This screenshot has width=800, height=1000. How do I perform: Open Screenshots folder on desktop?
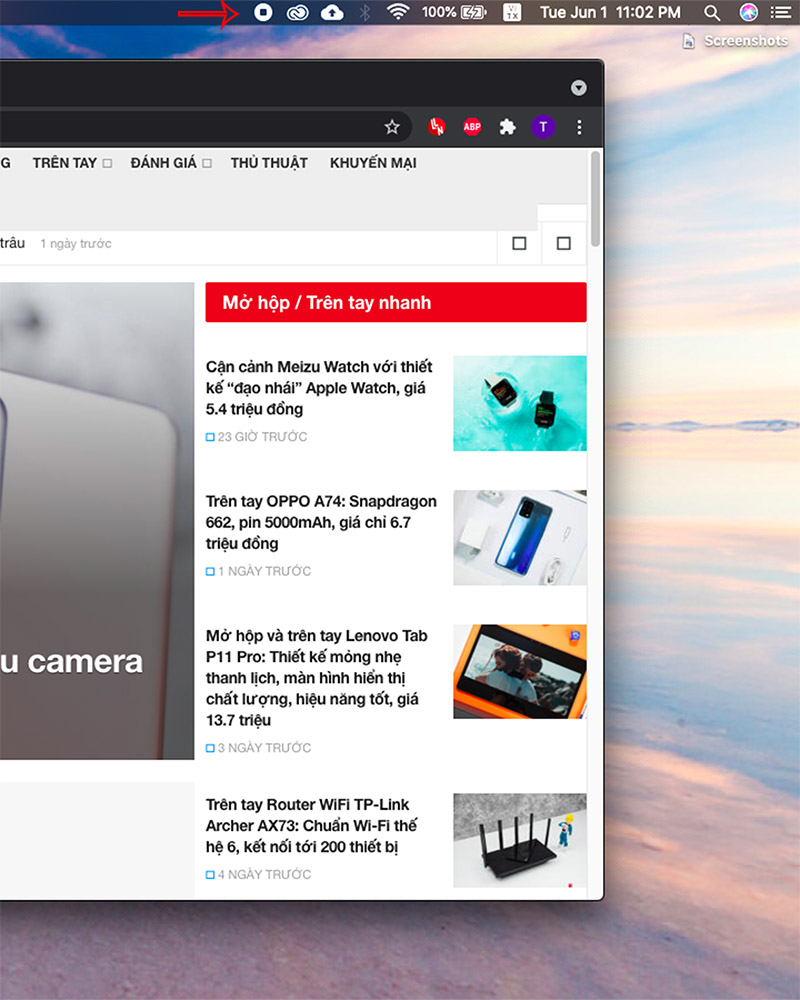[x=736, y=41]
